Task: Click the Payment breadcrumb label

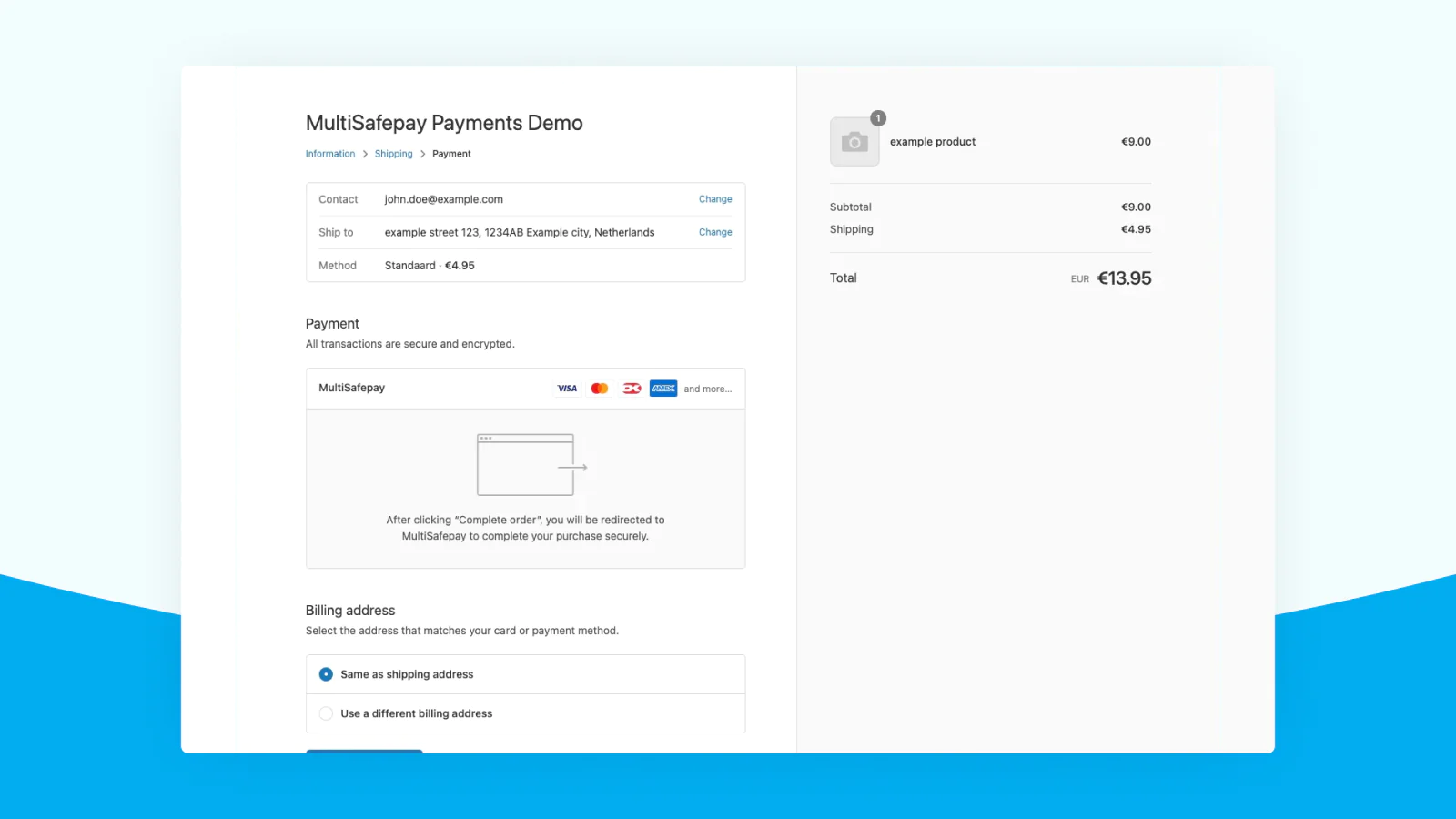Action: (x=451, y=154)
